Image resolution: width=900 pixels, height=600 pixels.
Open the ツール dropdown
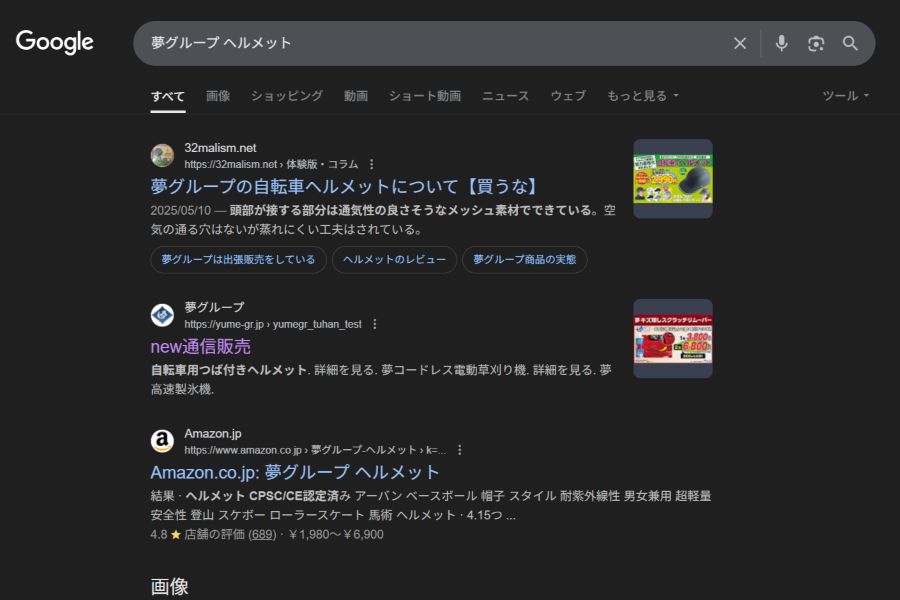[845, 96]
